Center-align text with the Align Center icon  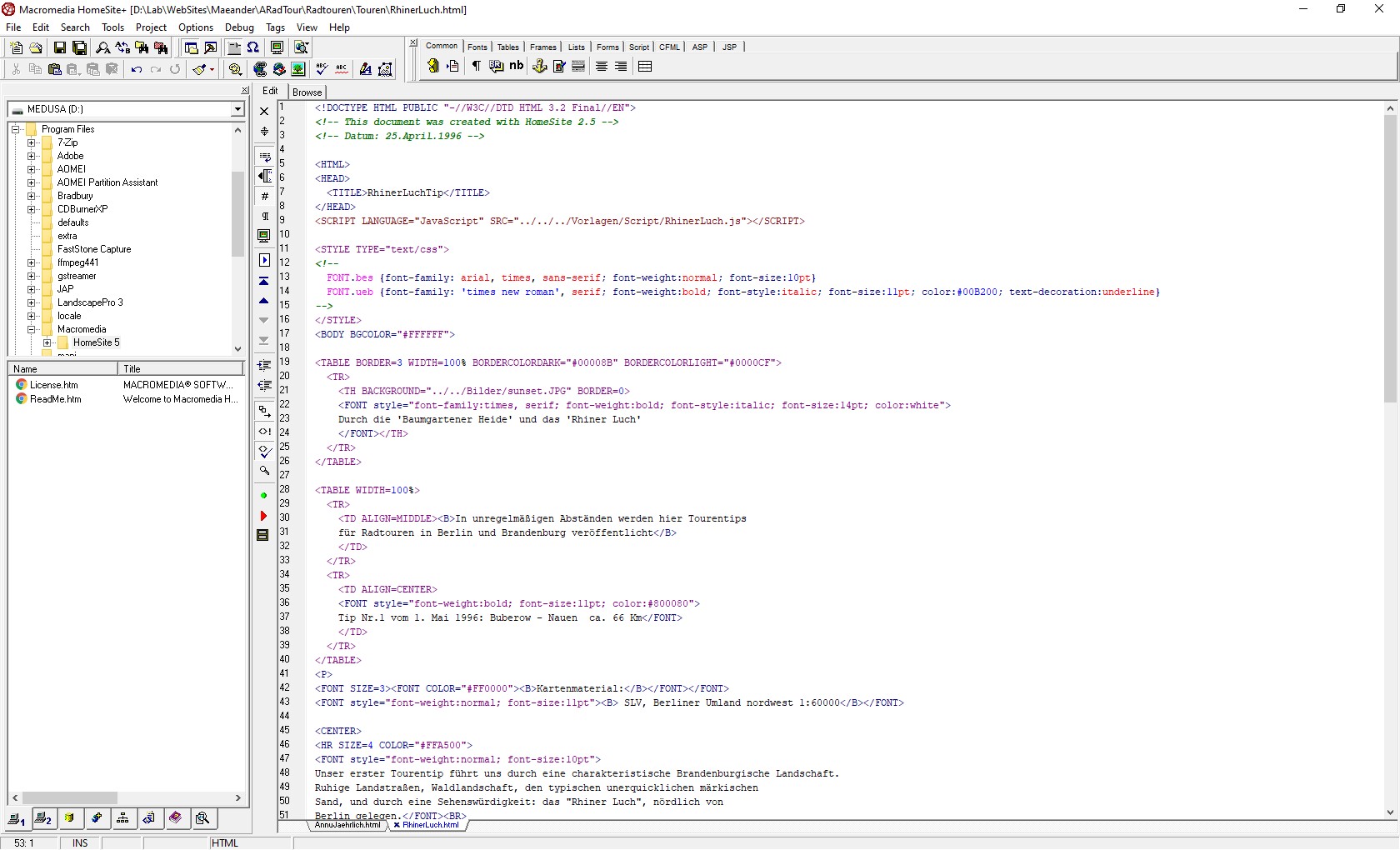602,67
